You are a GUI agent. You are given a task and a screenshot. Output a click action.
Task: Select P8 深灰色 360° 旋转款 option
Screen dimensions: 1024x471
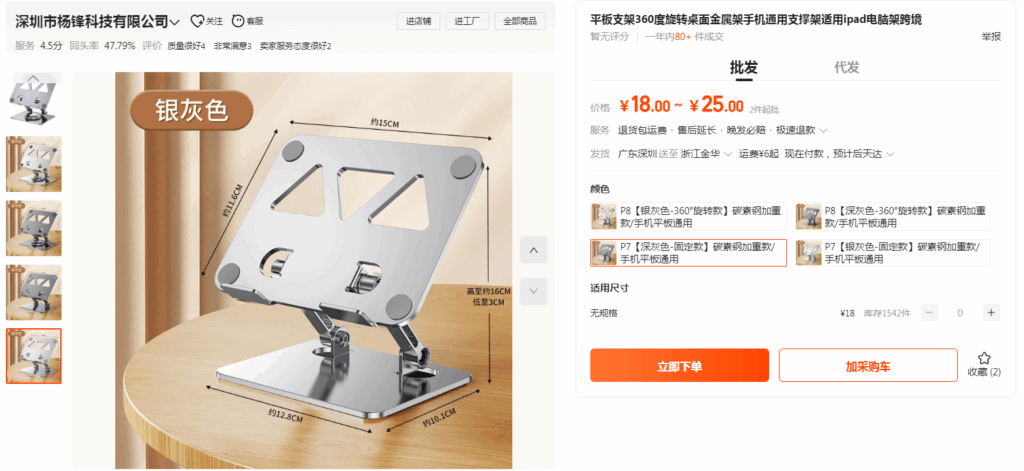893,216
